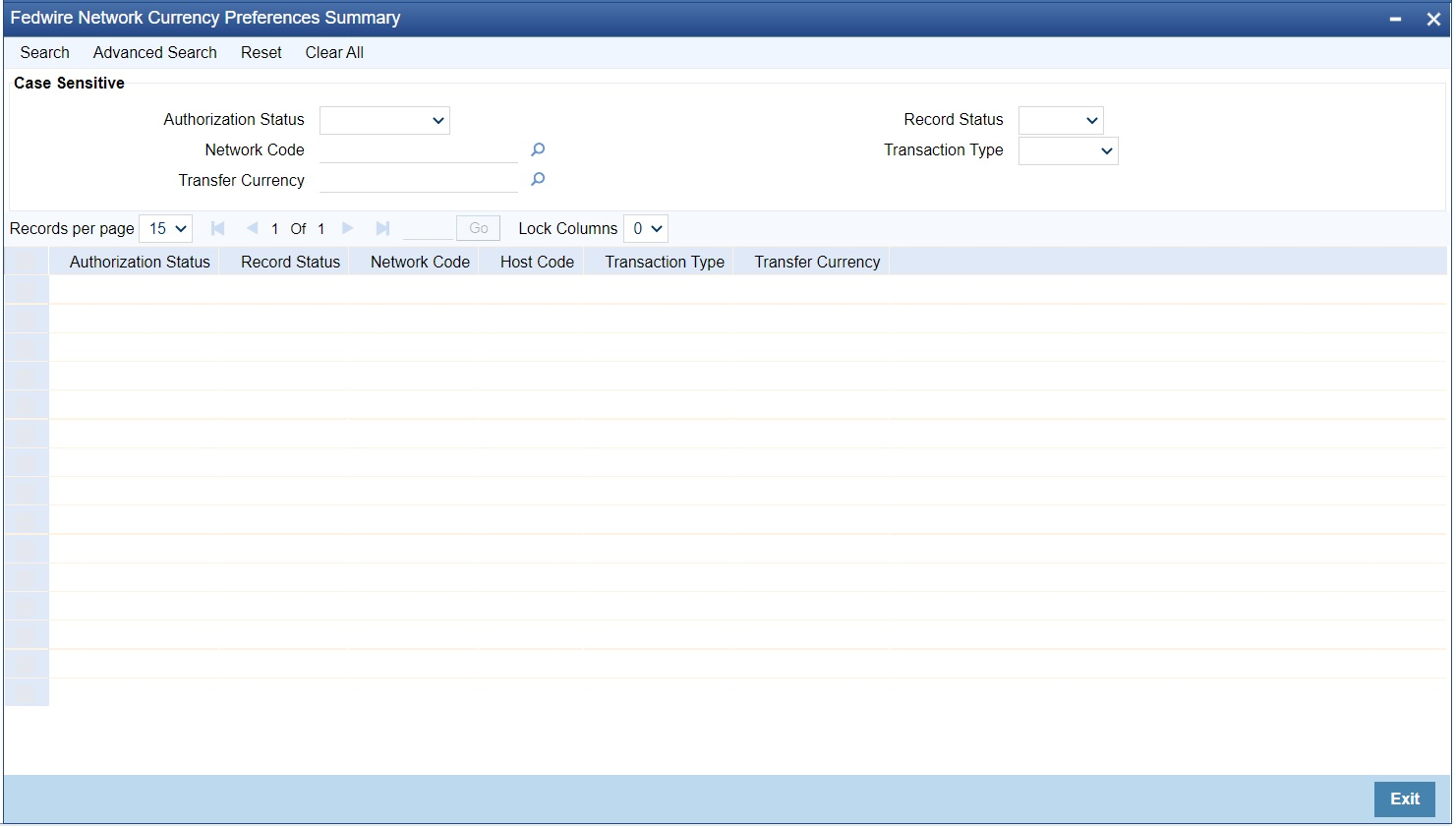
Task: Sort by Record Status column header
Action: coord(291,262)
